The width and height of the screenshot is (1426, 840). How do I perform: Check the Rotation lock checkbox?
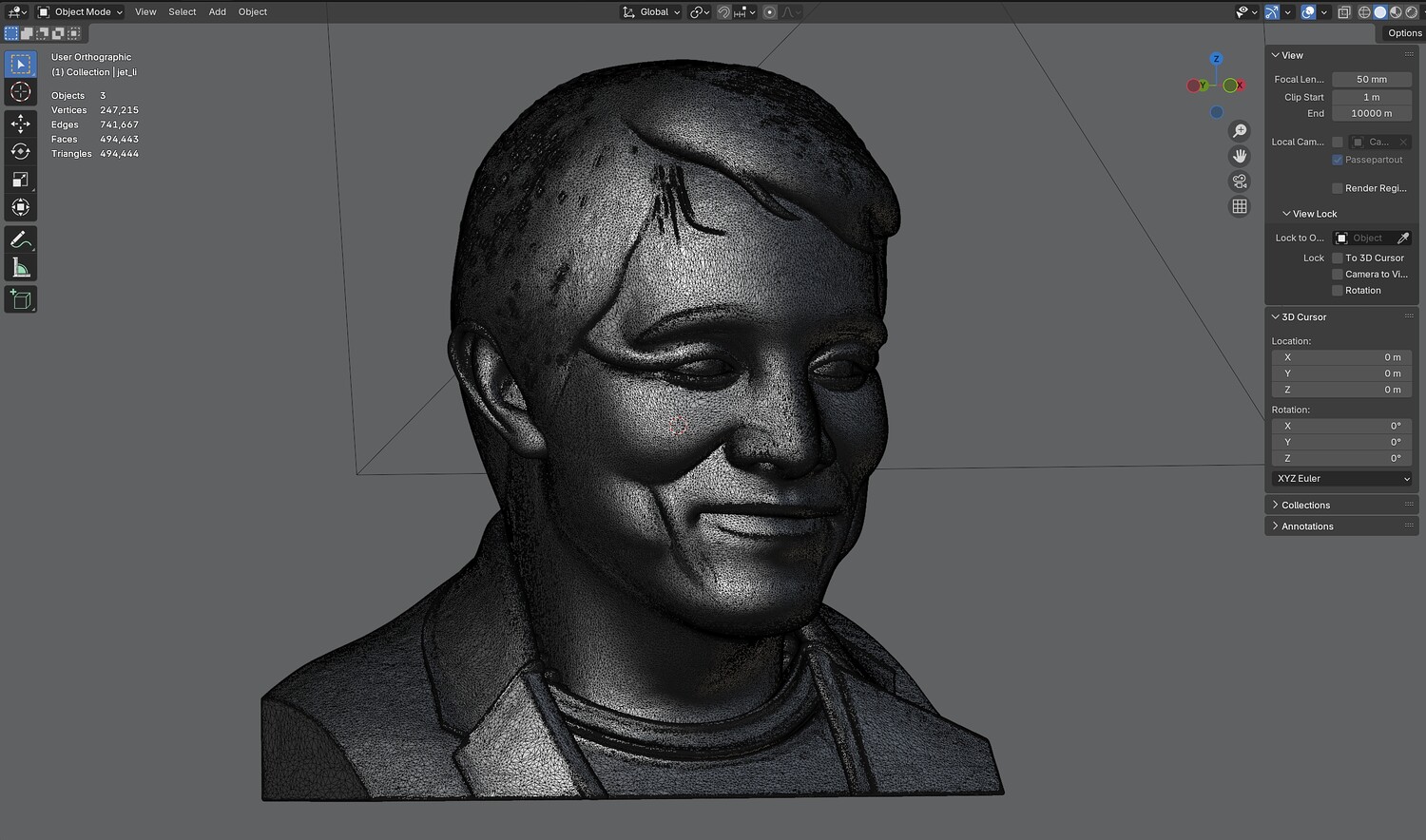1338,291
